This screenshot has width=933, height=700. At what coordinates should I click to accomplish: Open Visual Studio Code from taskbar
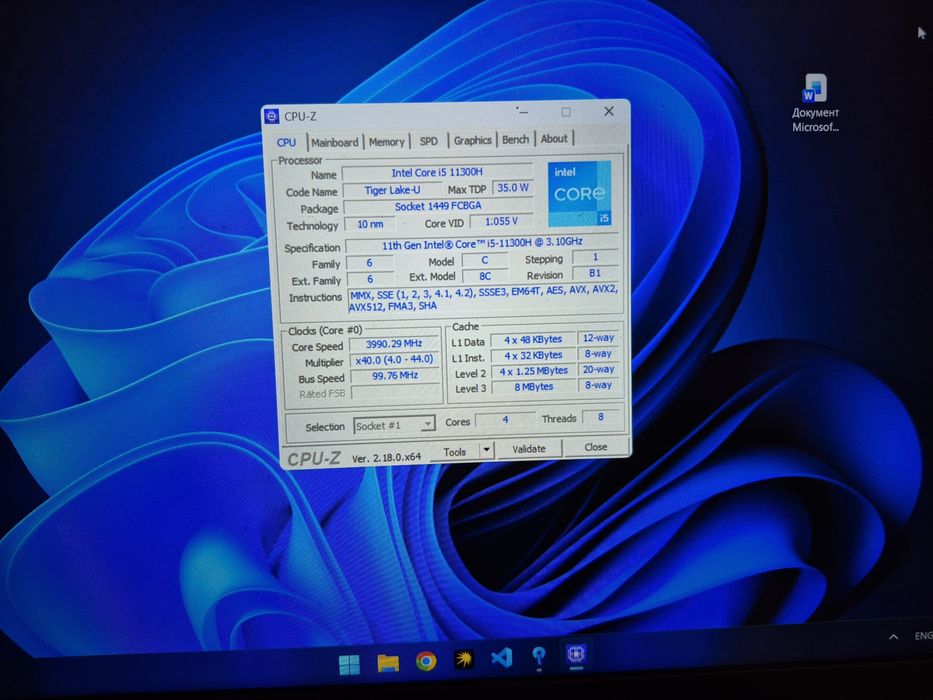(502, 657)
